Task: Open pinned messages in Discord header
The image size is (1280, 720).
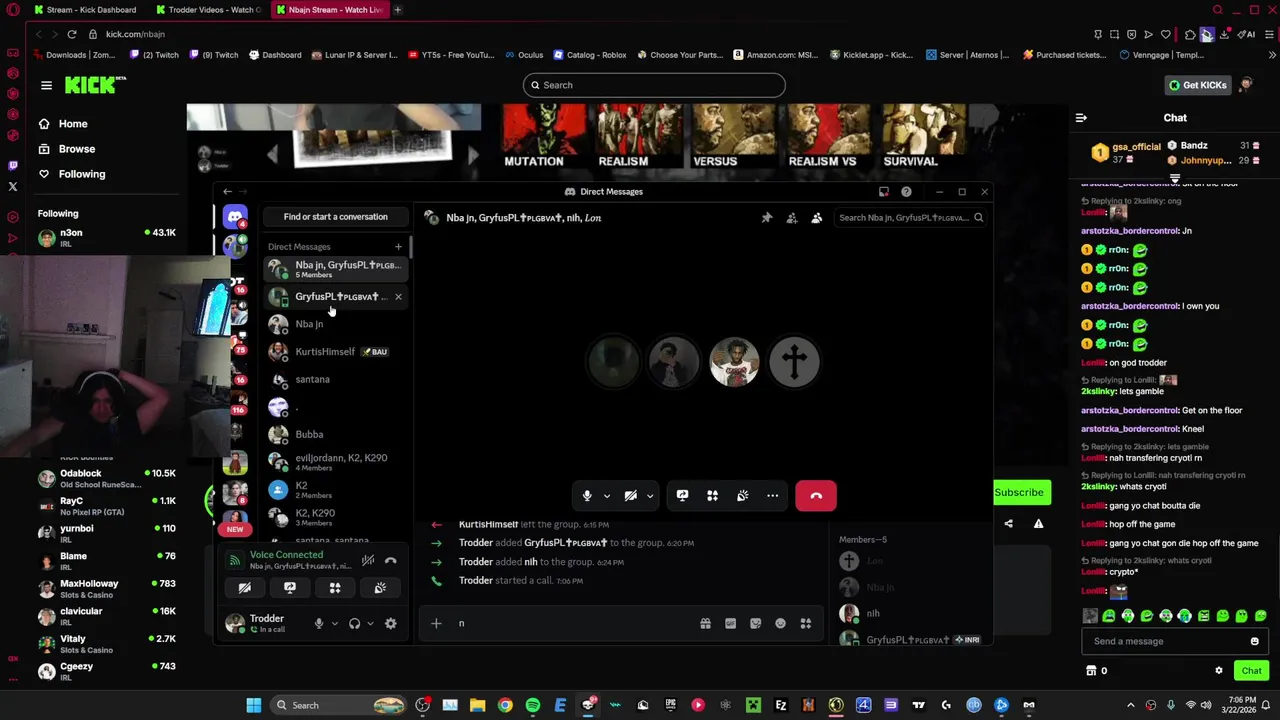Action: click(767, 218)
